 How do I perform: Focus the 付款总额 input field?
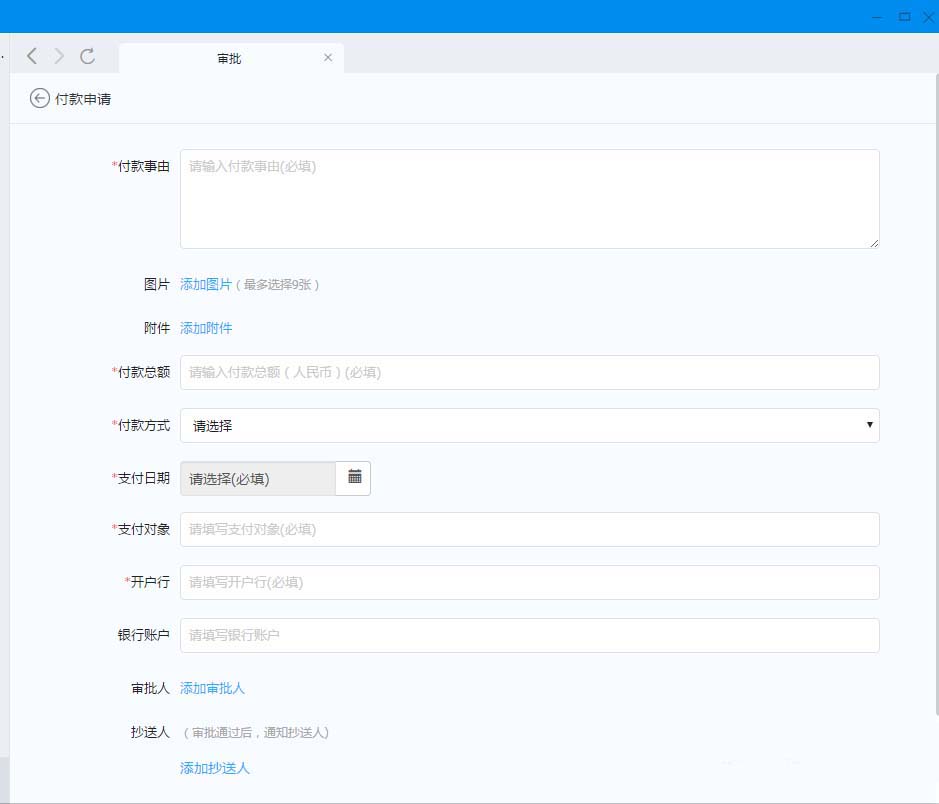pyautogui.click(x=529, y=372)
